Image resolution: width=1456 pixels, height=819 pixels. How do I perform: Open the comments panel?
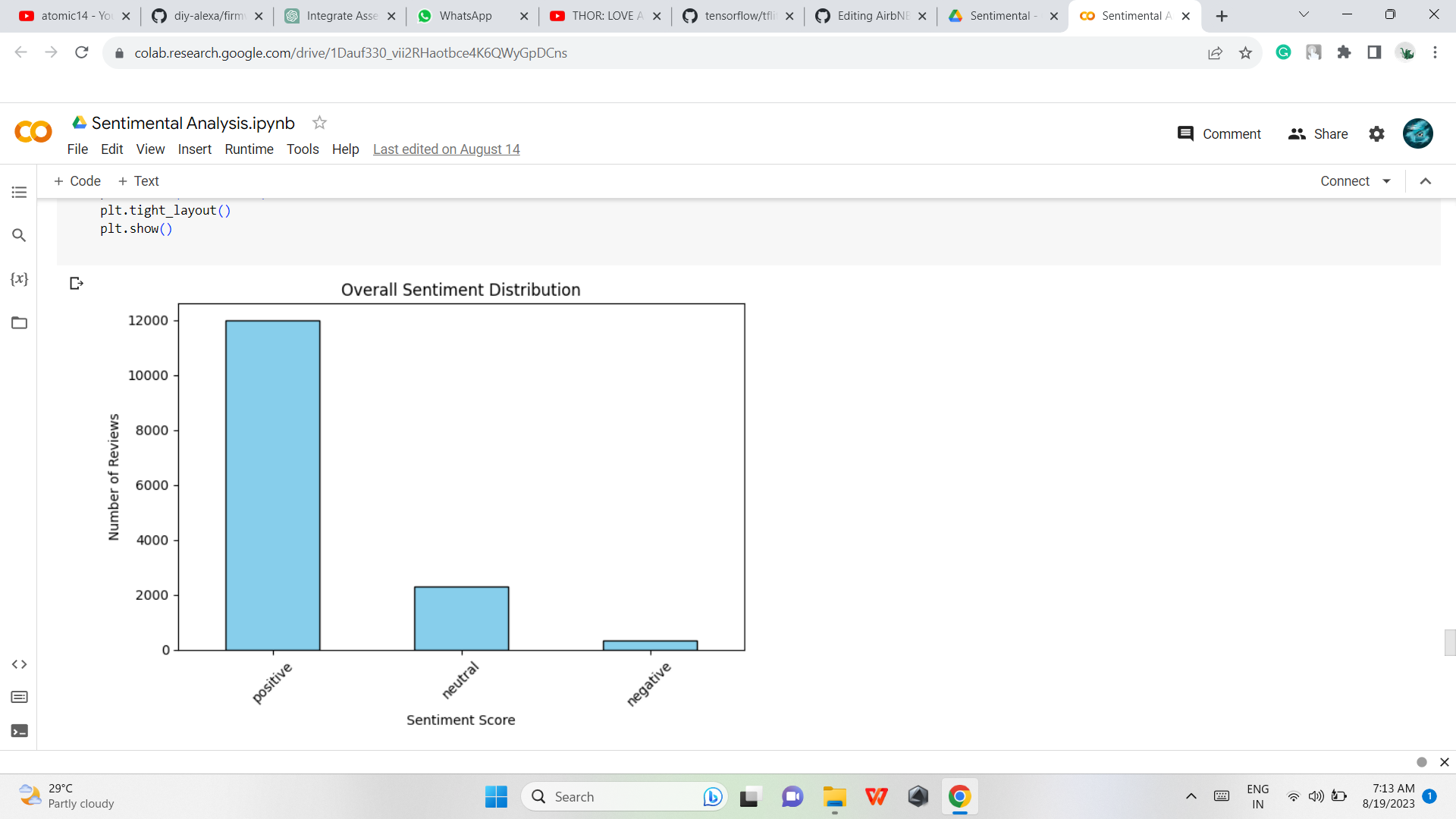[1218, 133]
